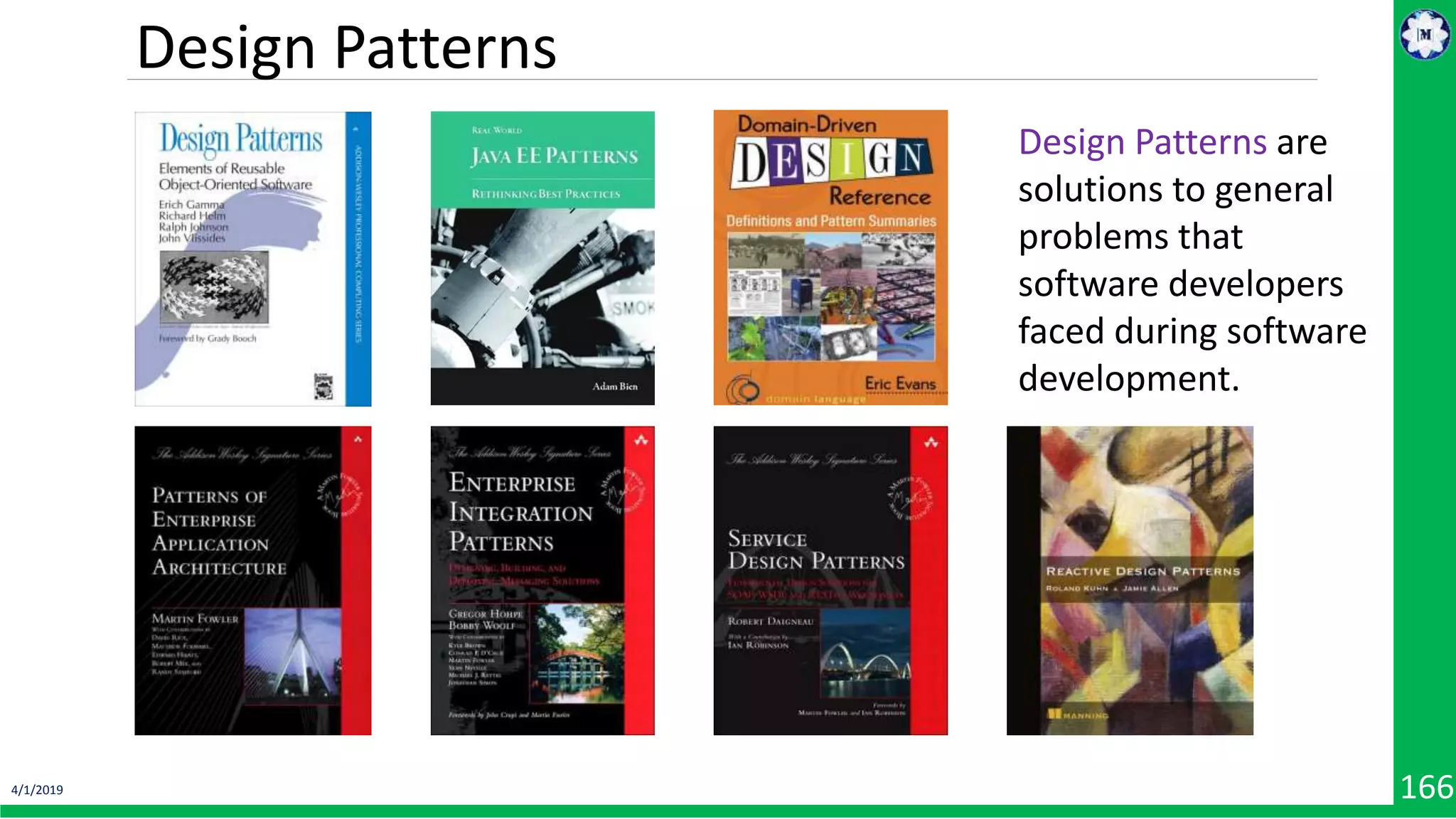Click the text 'faced during software'
This screenshot has height=819, width=1456.
[x=1192, y=331]
